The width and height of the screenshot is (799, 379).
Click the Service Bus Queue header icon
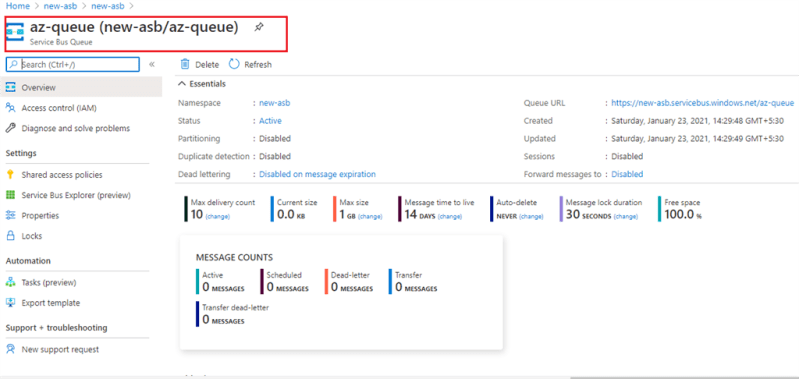pyautogui.click(x=15, y=32)
